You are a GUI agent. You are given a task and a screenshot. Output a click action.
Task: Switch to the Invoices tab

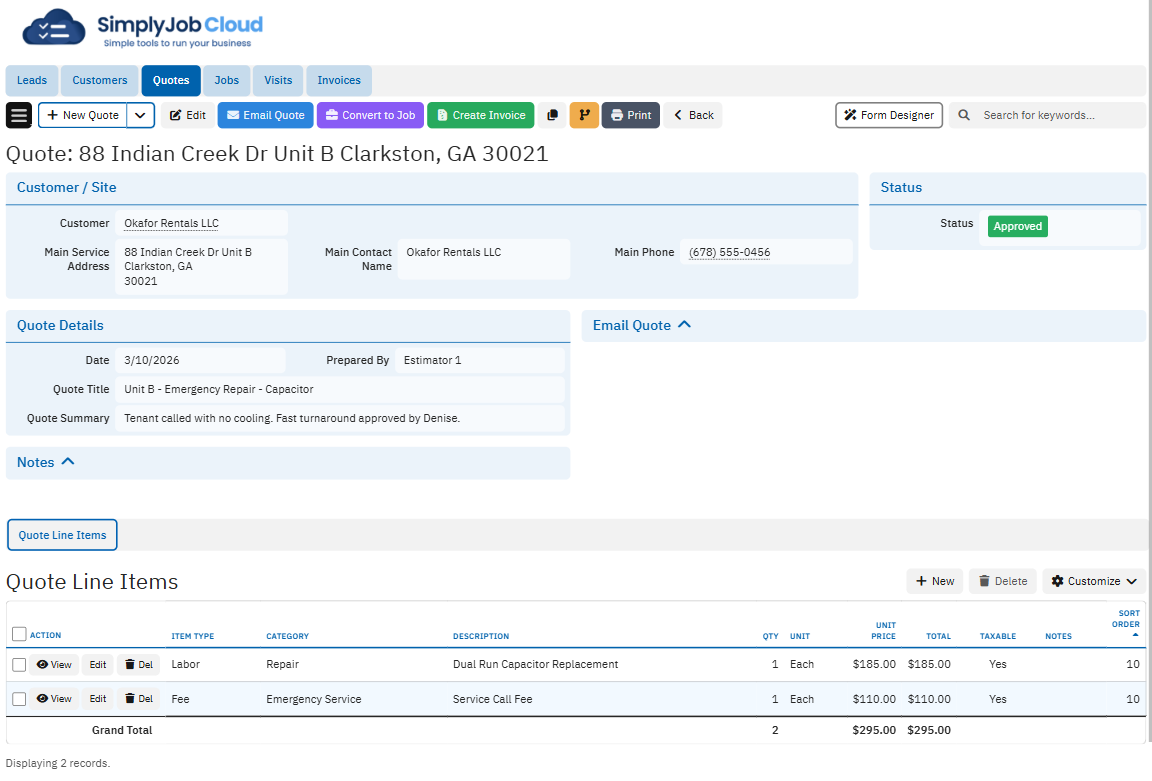pyautogui.click(x=339, y=80)
